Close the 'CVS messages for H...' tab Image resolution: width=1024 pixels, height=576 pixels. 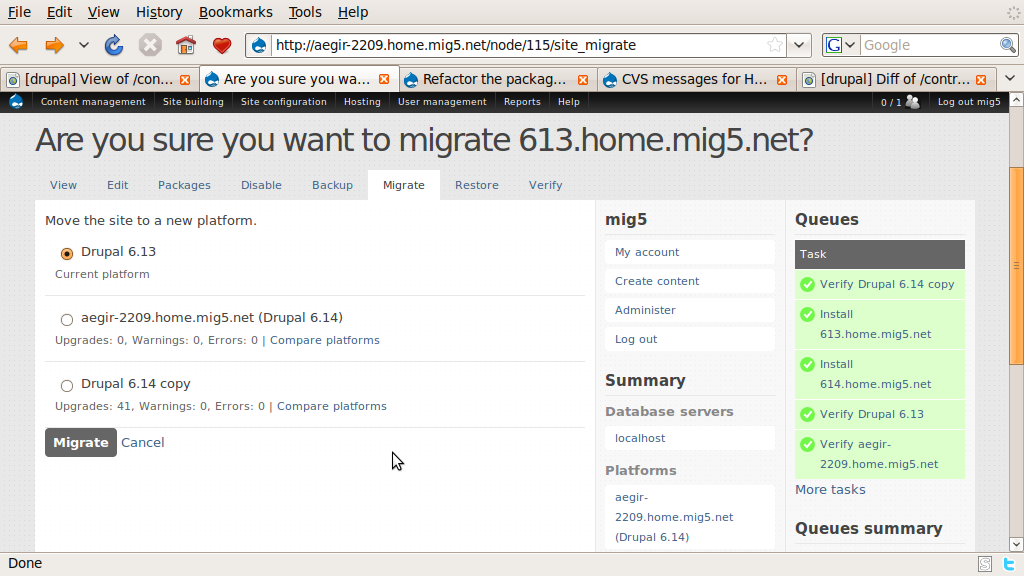pos(782,80)
